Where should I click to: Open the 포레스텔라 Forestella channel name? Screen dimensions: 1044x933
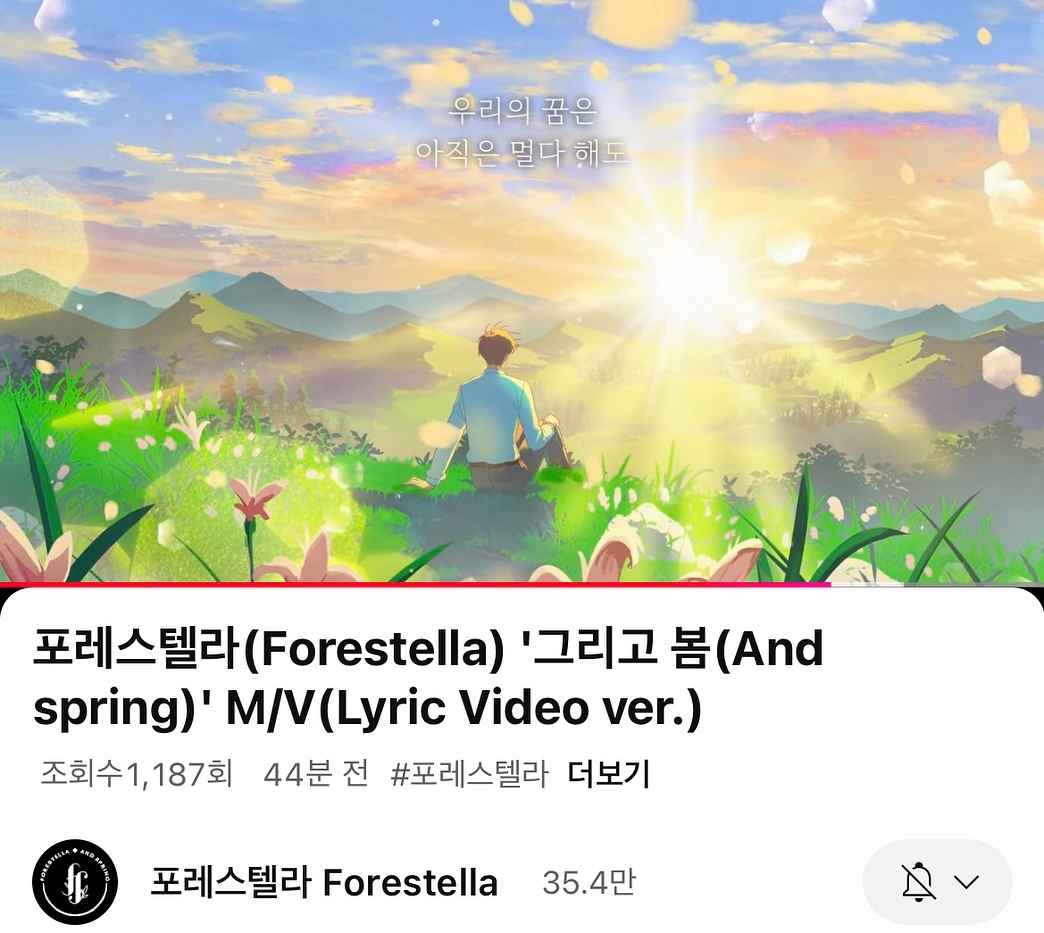tap(324, 882)
